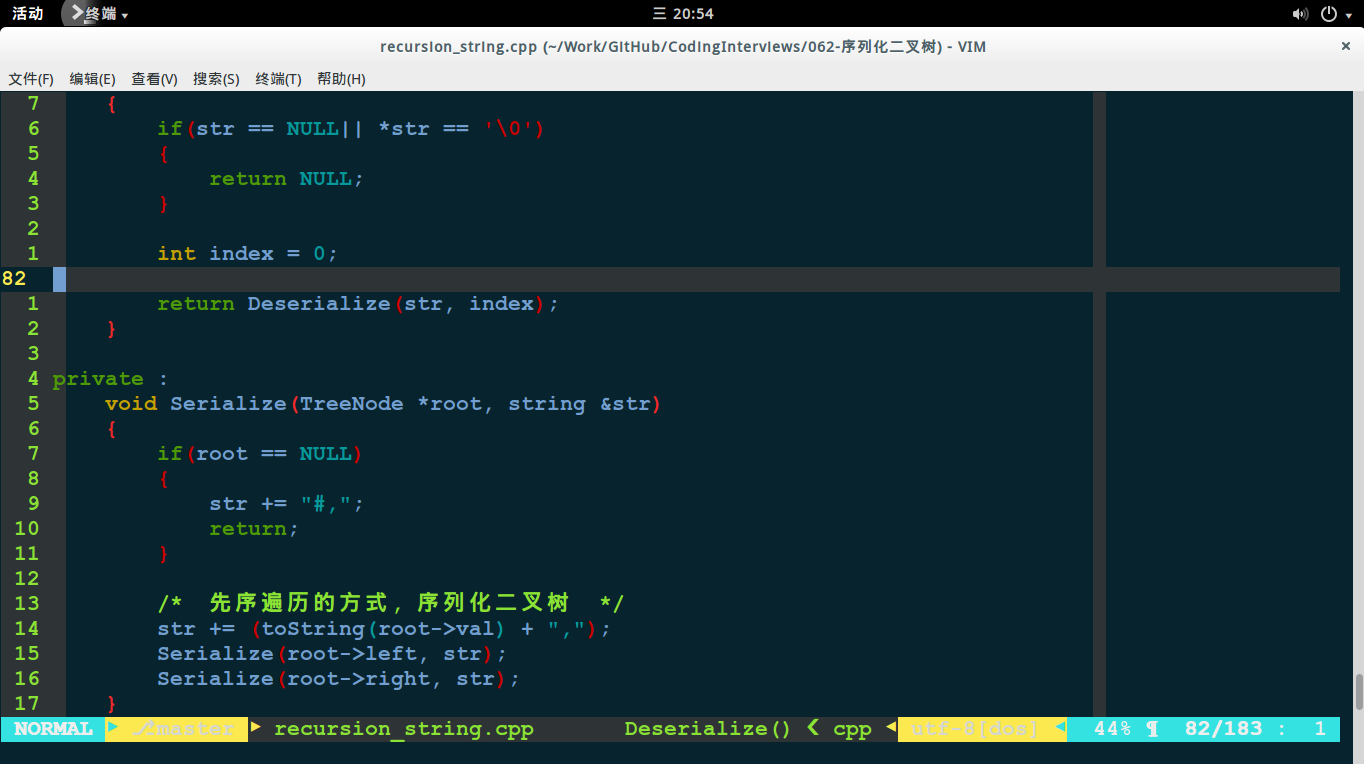
Task: Click the void Serialize function declaration
Action: click(384, 404)
